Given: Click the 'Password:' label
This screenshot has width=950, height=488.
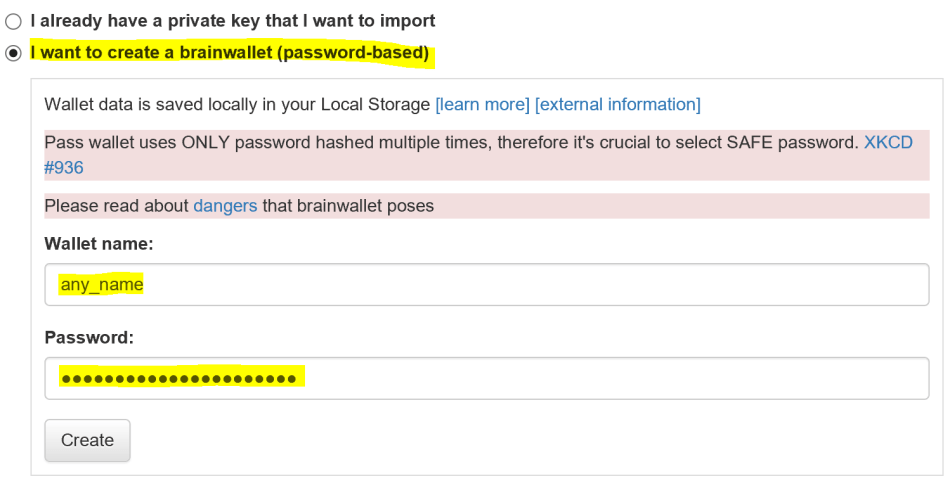Looking at the screenshot, I should click(89, 338).
